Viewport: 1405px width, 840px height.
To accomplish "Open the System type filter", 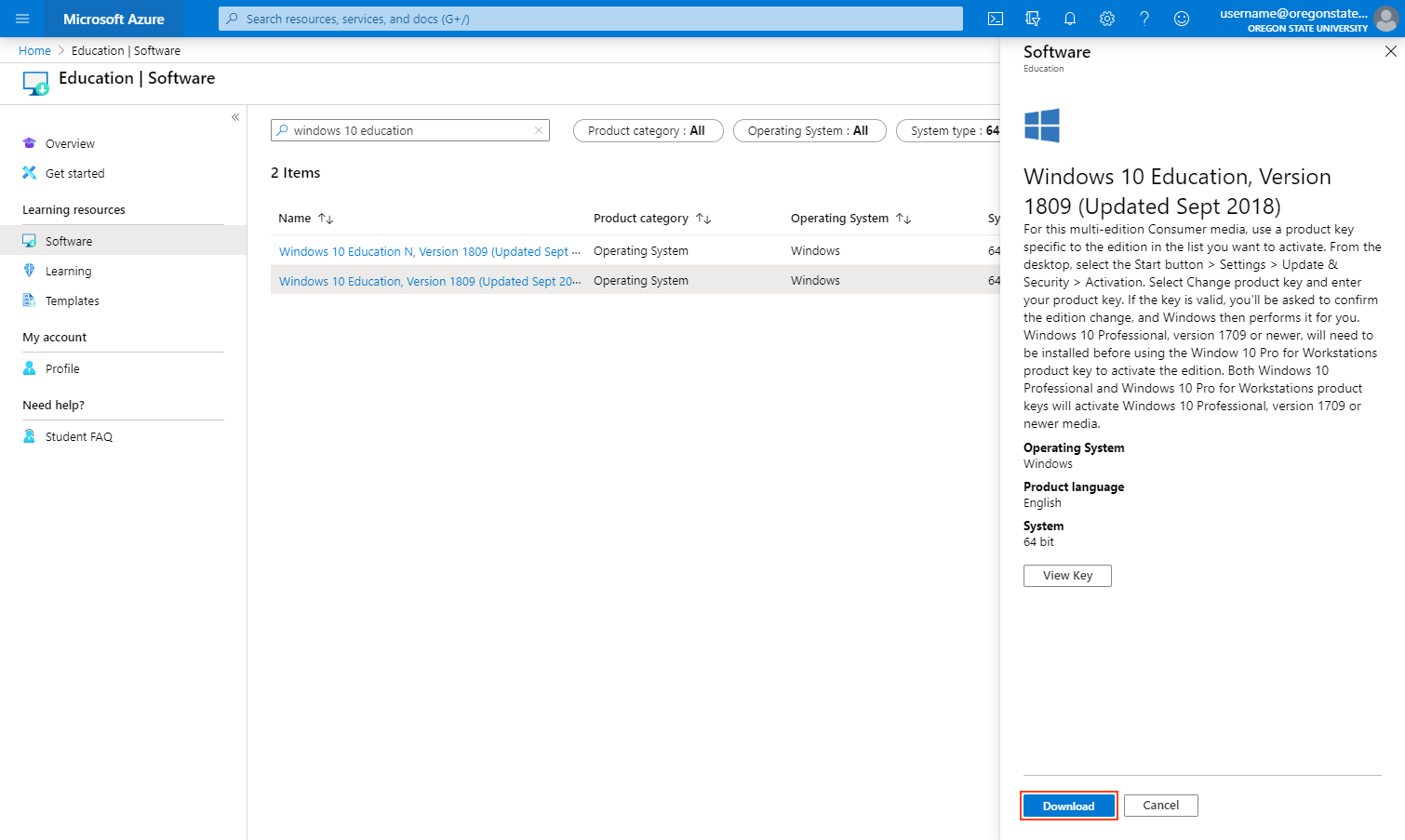I will click(952, 130).
